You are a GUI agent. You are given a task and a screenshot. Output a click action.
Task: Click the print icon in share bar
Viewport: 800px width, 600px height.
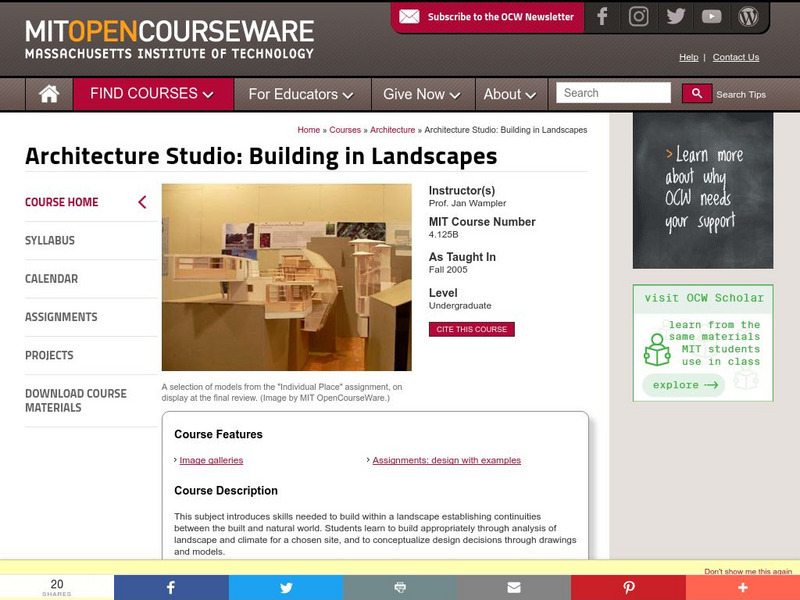pyautogui.click(x=400, y=587)
